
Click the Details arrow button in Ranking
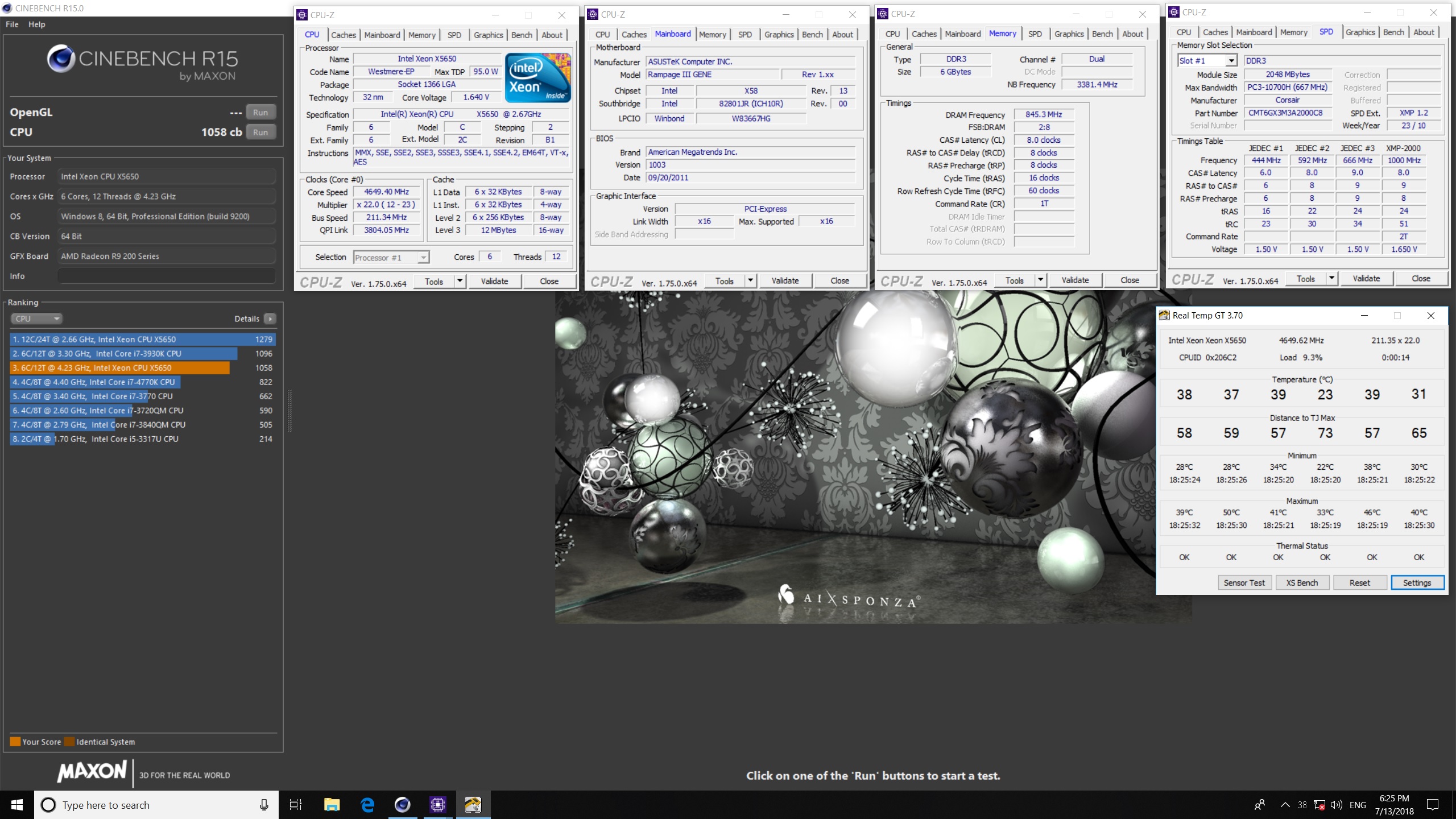270,318
